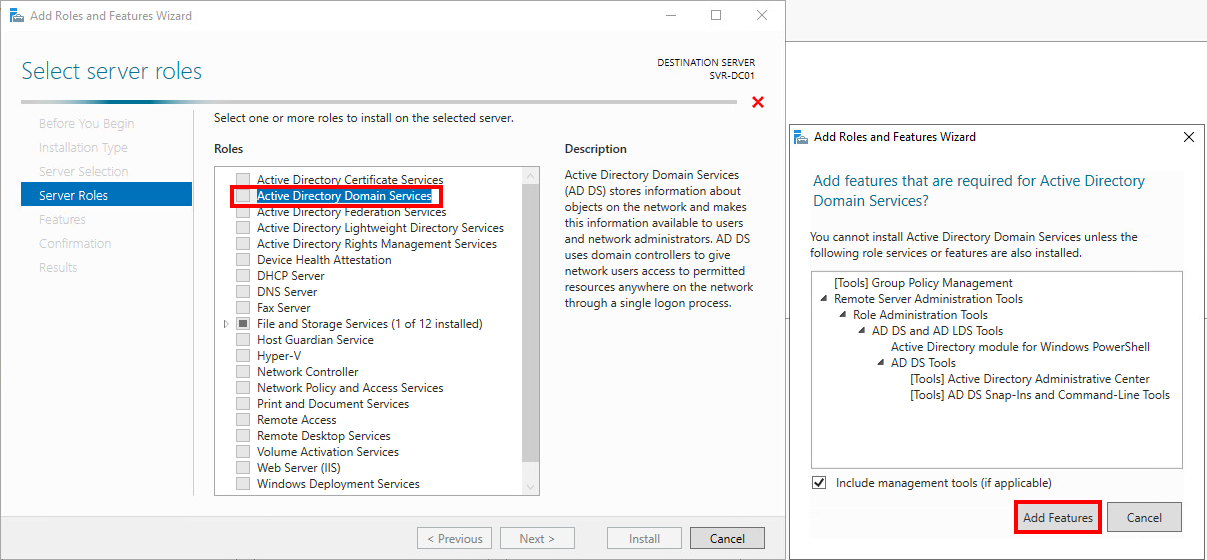This screenshot has width=1207, height=560.
Task: Click the Add Features button
Action: [1058, 518]
